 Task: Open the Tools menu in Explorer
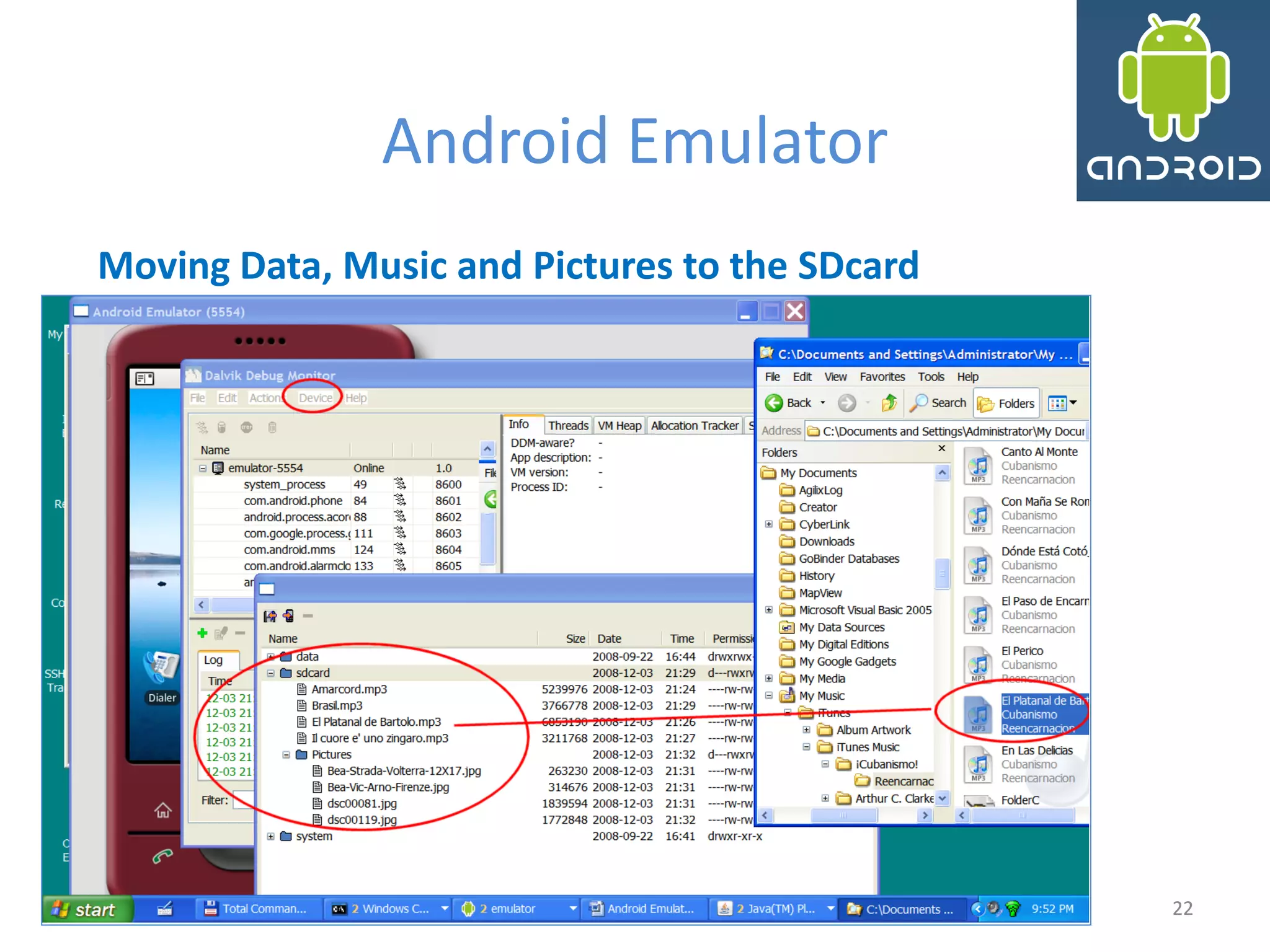click(931, 377)
